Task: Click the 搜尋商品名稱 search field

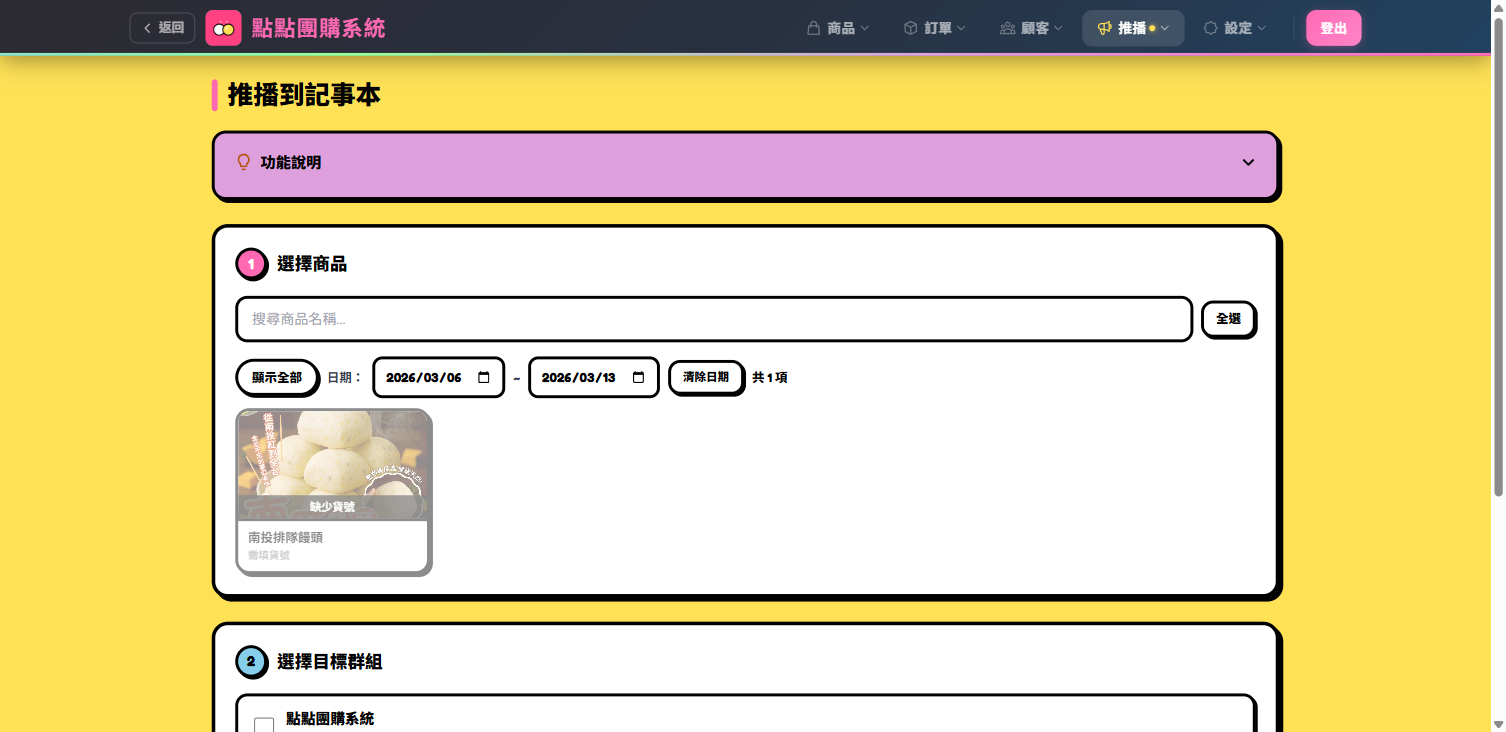Action: coord(713,319)
